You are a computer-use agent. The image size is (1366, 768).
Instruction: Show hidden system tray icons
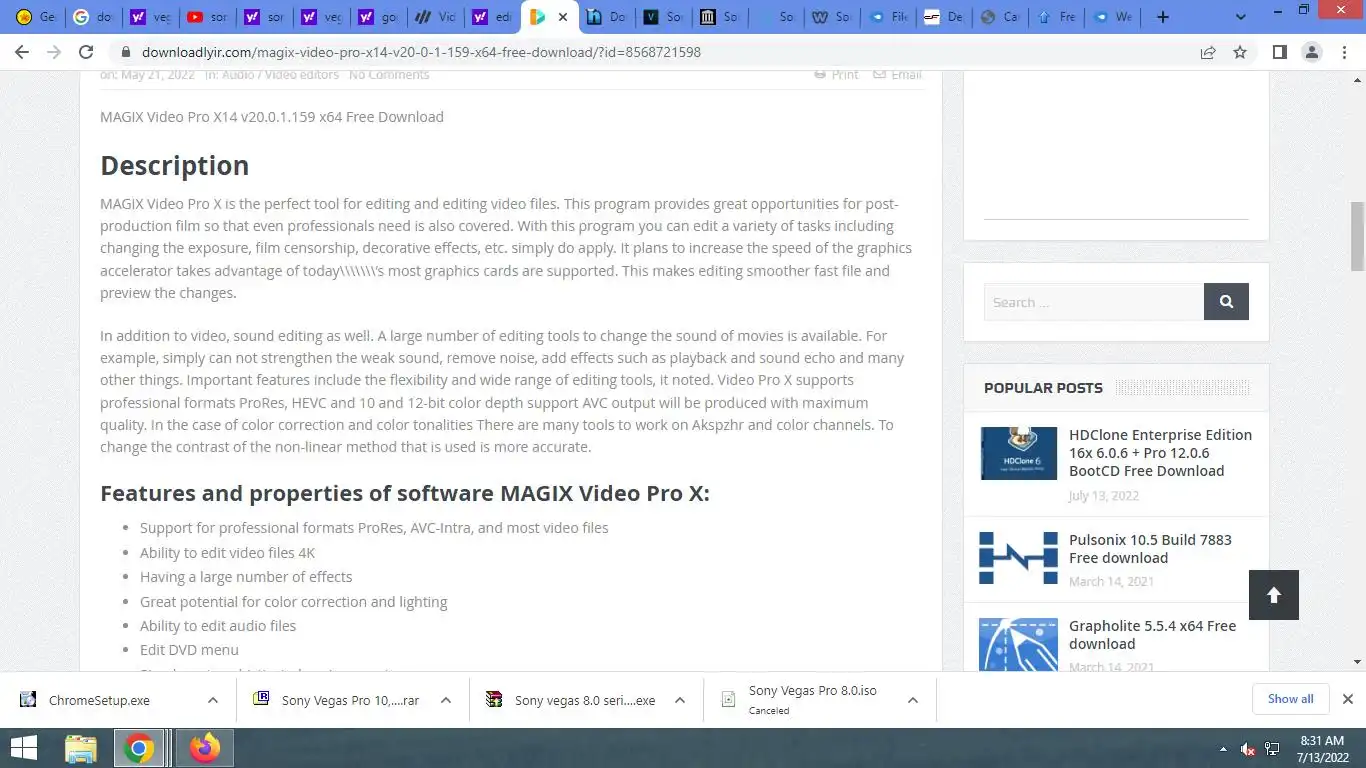coord(1223,749)
